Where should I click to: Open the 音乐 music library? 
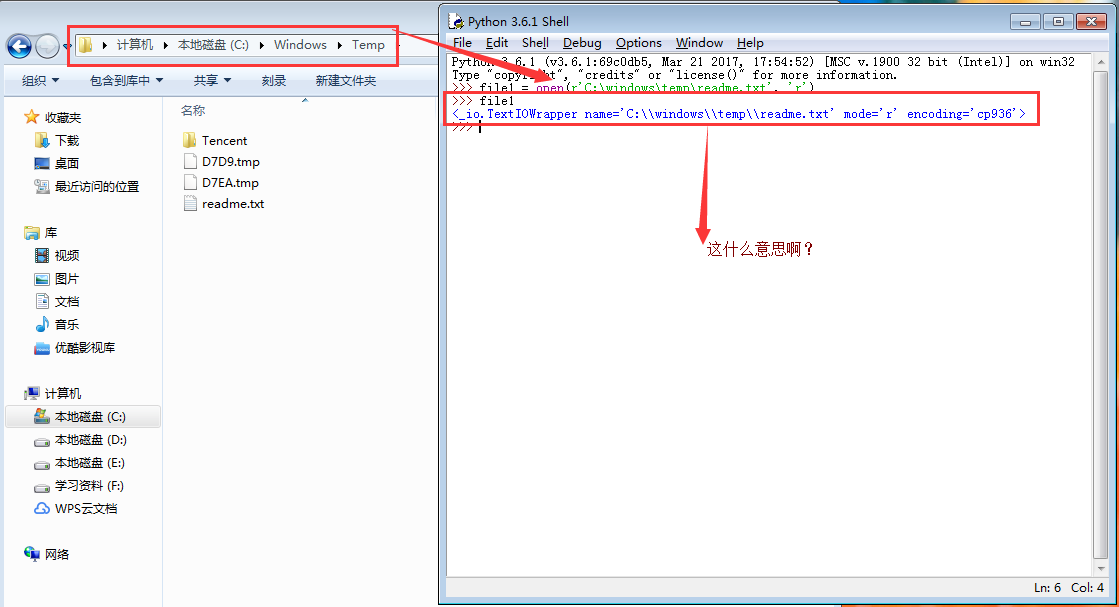pyautogui.click(x=66, y=324)
